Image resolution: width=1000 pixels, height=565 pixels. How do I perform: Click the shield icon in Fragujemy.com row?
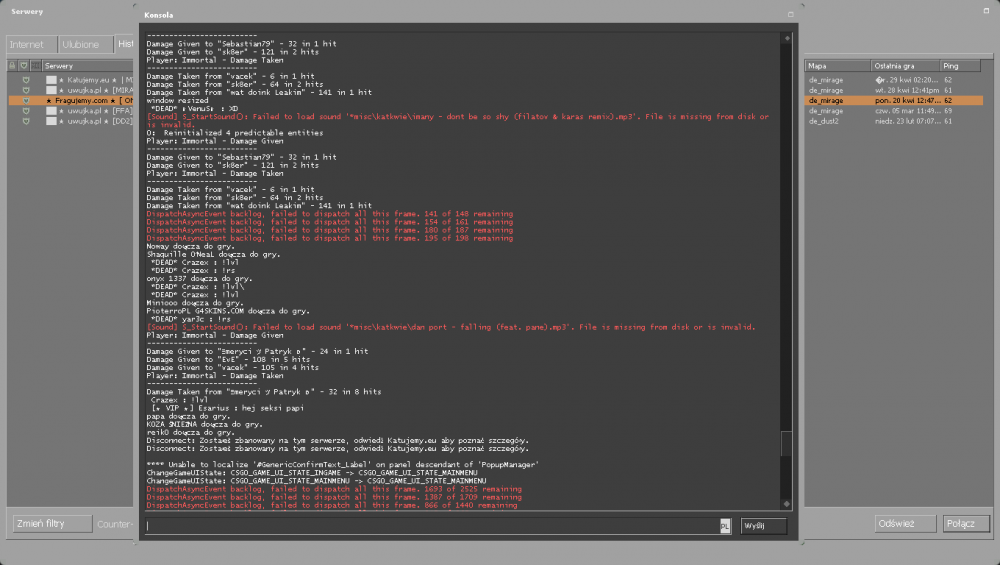point(26,101)
